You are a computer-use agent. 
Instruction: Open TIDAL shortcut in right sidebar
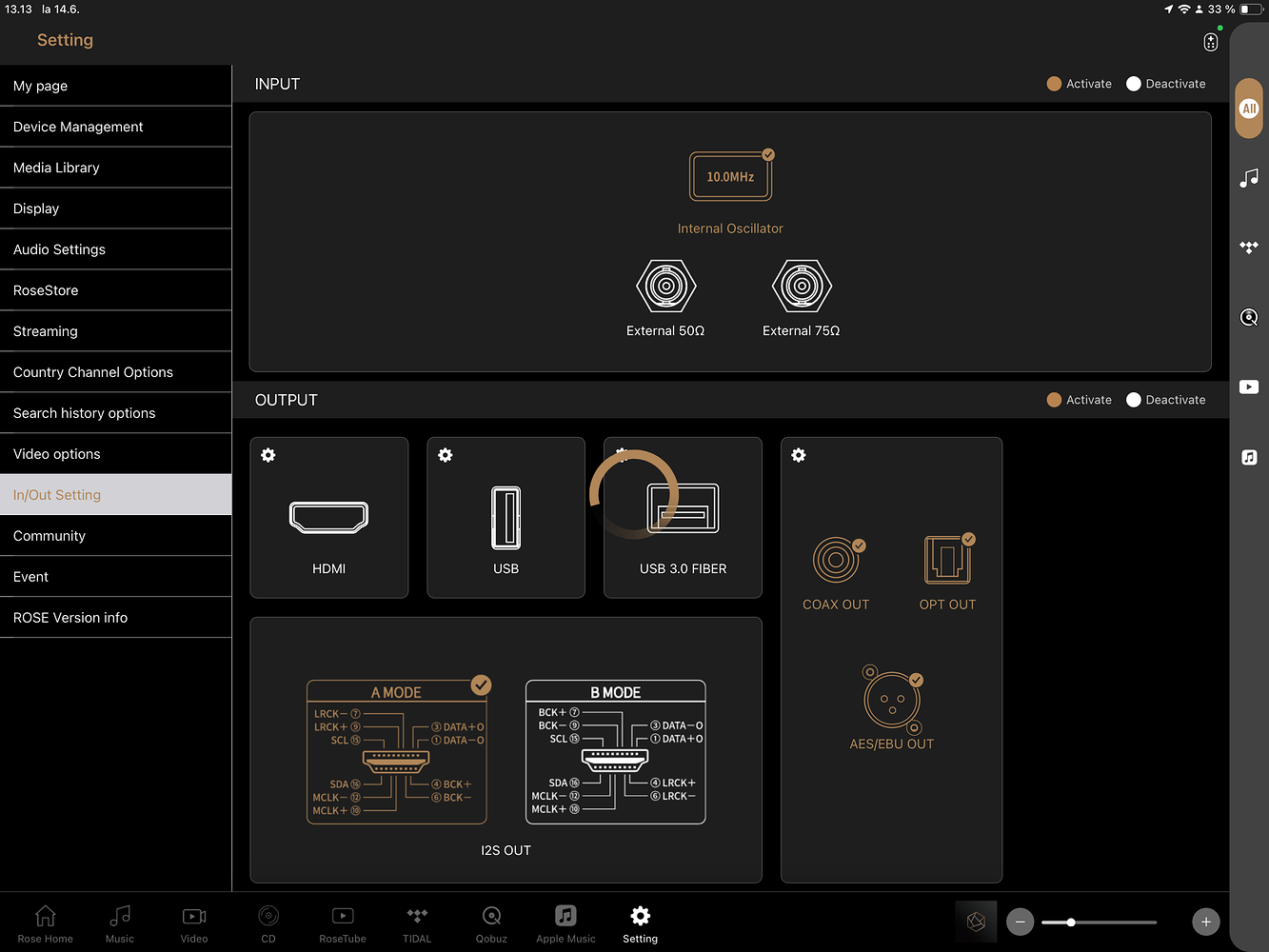(1249, 248)
